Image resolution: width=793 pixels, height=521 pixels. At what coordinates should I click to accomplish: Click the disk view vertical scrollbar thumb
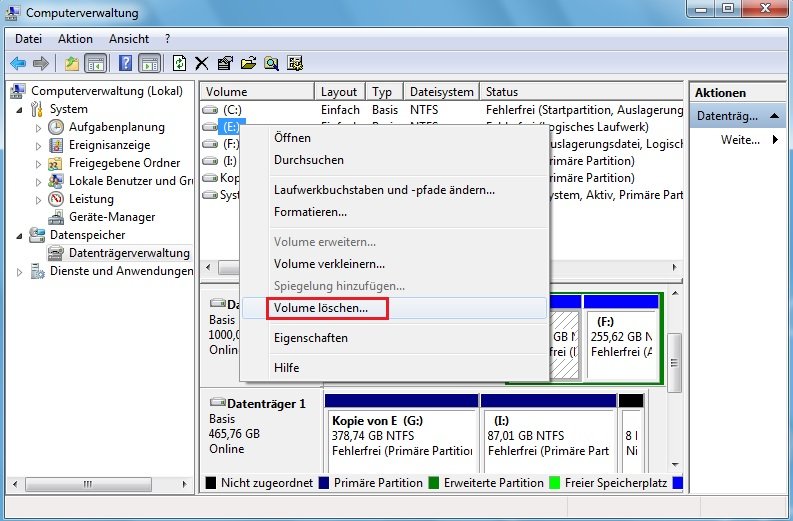pyautogui.click(x=674, y=362)
